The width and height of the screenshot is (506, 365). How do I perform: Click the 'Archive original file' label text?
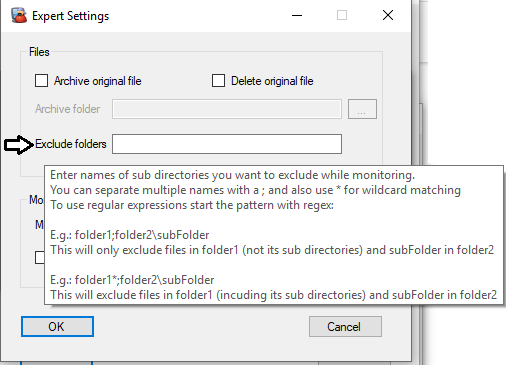tap(98, 81)
